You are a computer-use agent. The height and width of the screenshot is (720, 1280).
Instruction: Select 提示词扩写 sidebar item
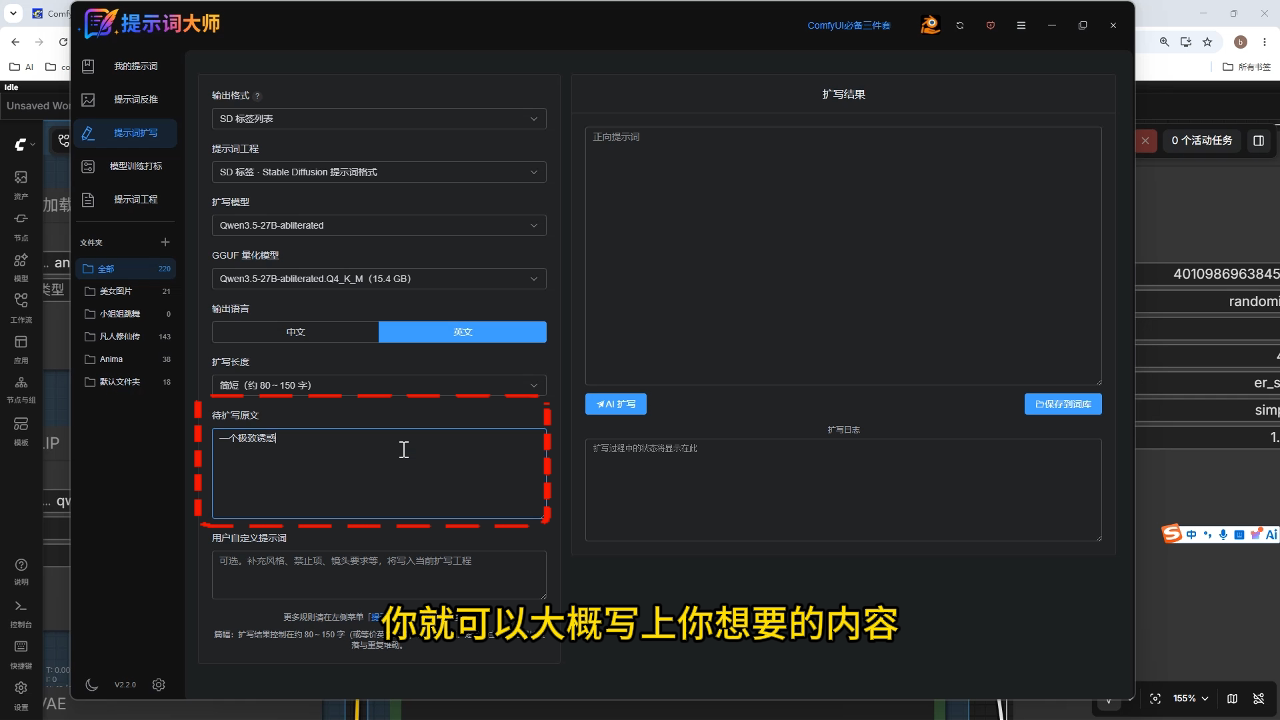pyautogui.click(x=125, y=133)
